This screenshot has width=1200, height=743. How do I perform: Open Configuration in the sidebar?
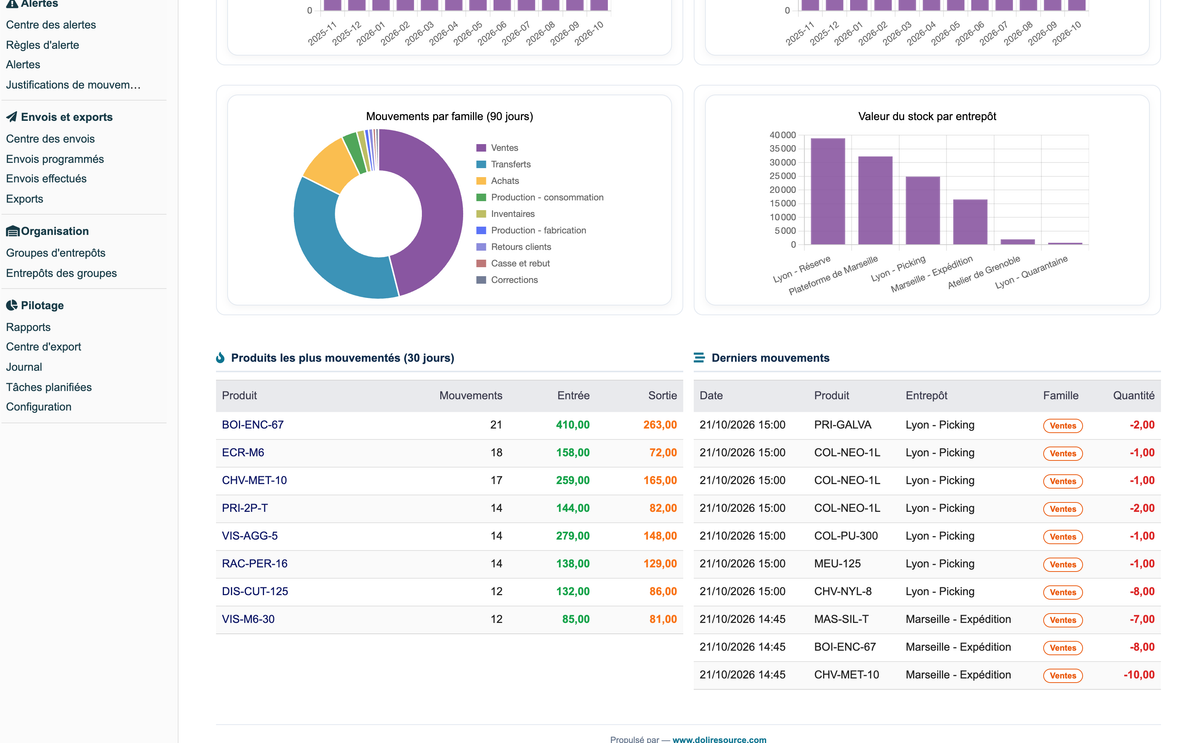tap(39, 407)
